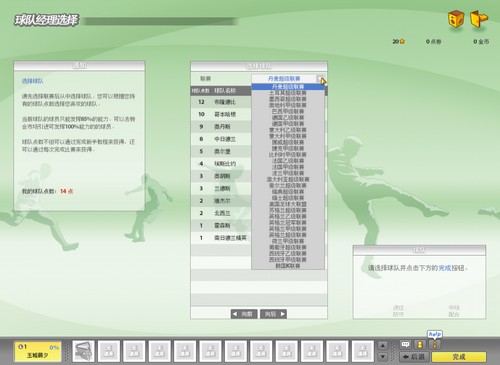Choose 澳大利亚超级联赛 from league list
The image size is (500, 365).
click(x=288, y=179)
